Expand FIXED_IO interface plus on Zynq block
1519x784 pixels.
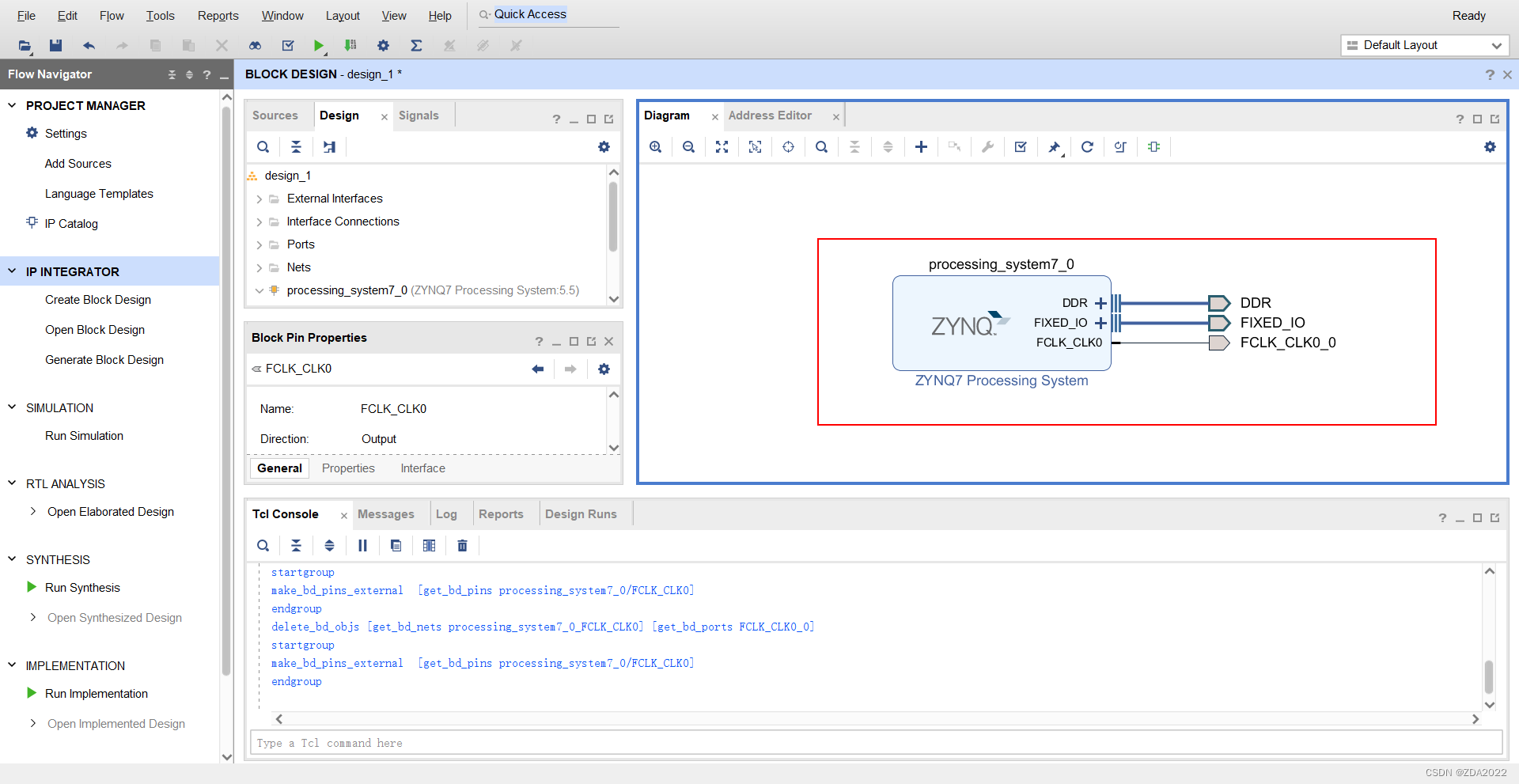point(1100,323)
